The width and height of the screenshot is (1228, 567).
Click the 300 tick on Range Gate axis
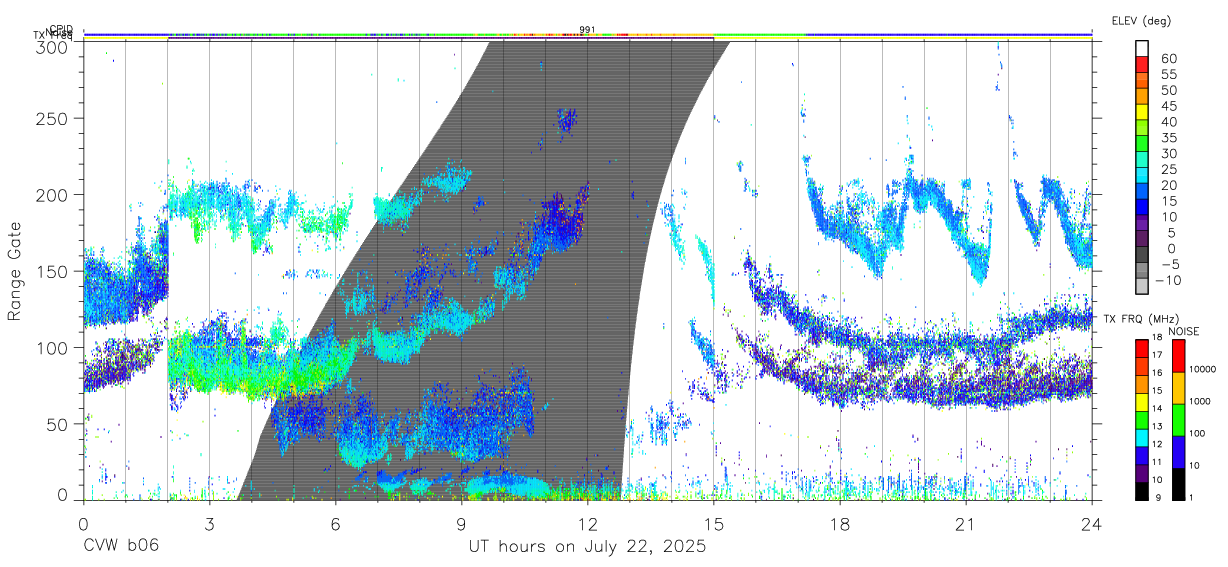(54, 46)
